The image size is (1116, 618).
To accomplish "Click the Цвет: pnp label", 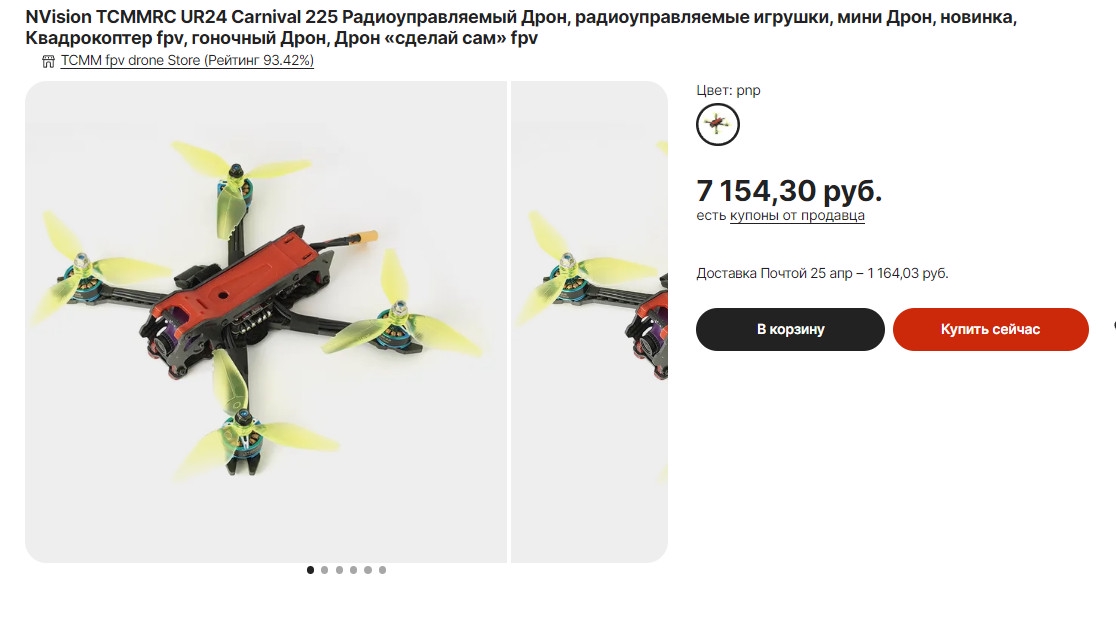I will (728, 90).
